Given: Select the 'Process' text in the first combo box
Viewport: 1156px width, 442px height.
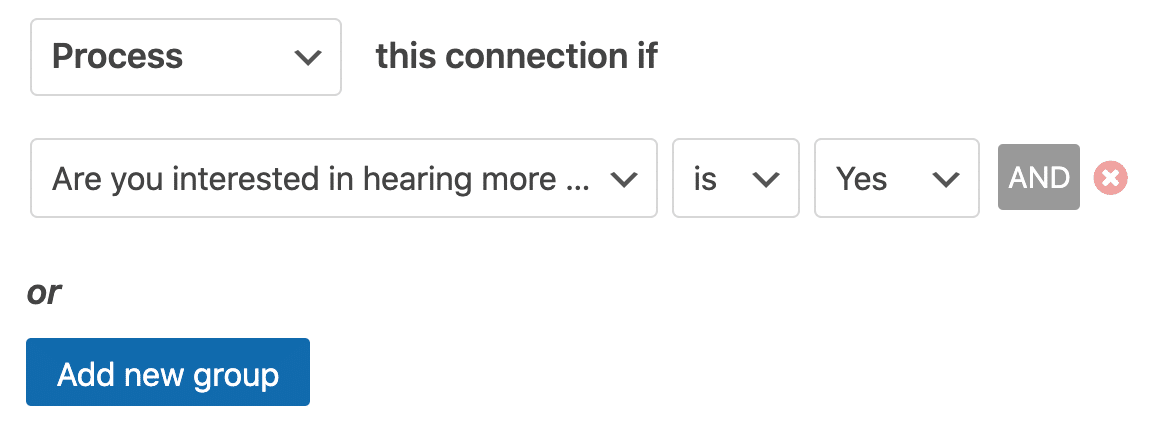Looking at the screenshot, I should click(x=117, y=57).
